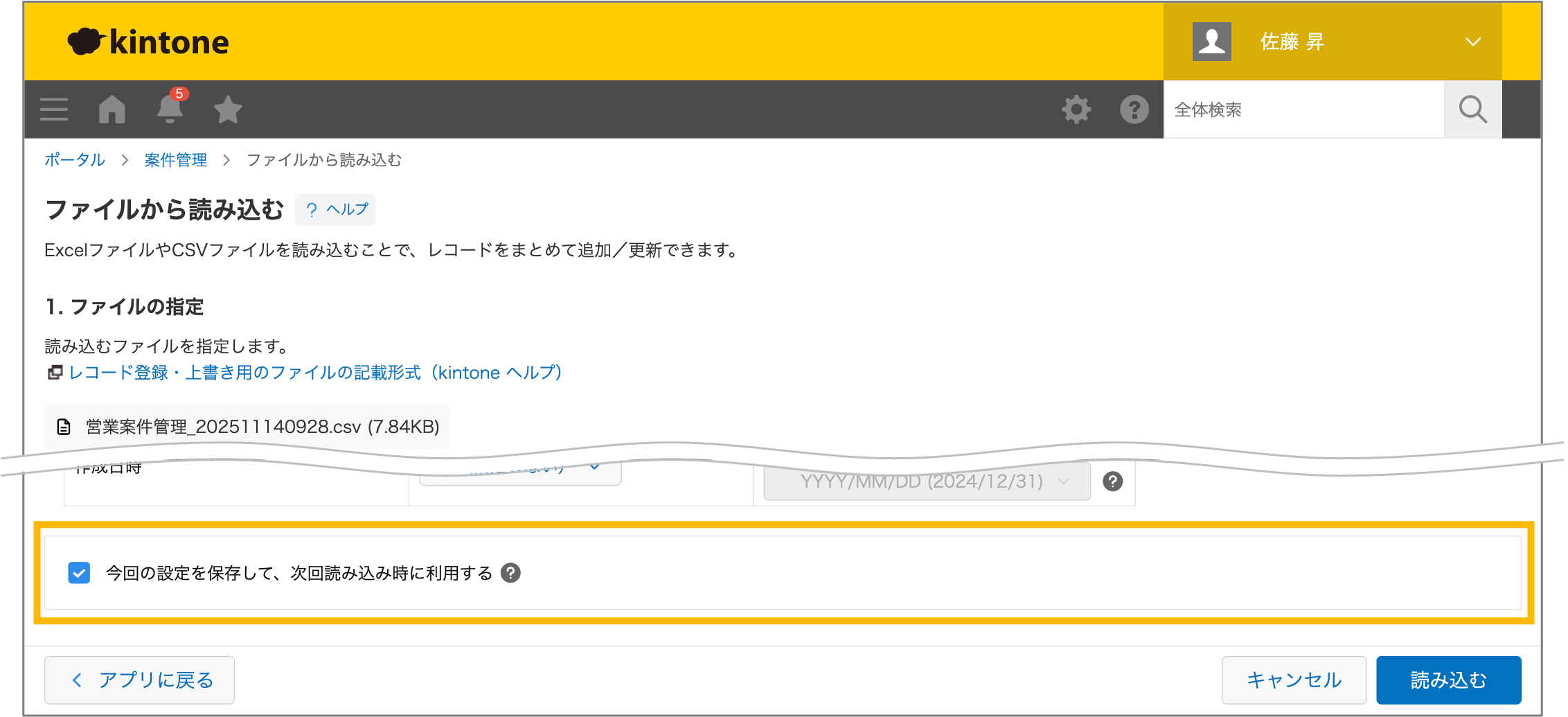This screenshot has width=1568, height=717.
Task: Expand the 佐藤 昇 user menu arrow
Action: tap(1473, 42)
